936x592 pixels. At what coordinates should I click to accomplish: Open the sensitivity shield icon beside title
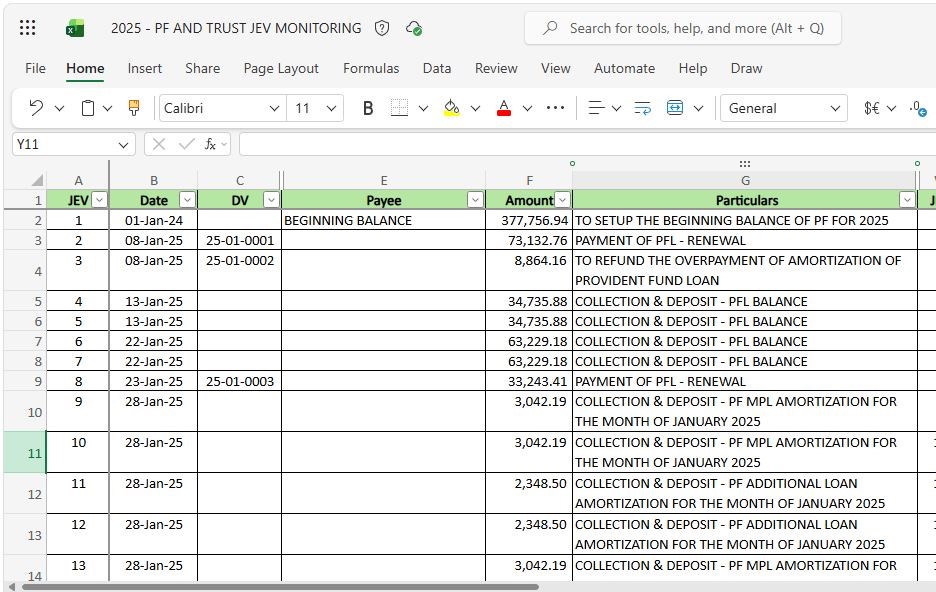click(x=382, y=28)
